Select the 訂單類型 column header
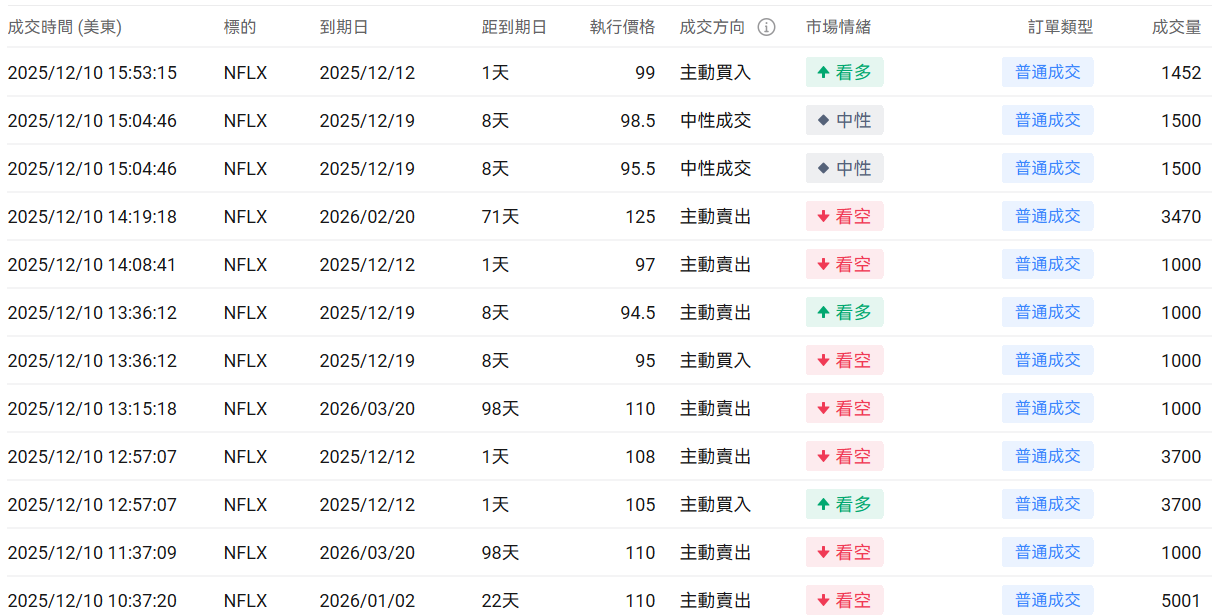 (1060, 27)
